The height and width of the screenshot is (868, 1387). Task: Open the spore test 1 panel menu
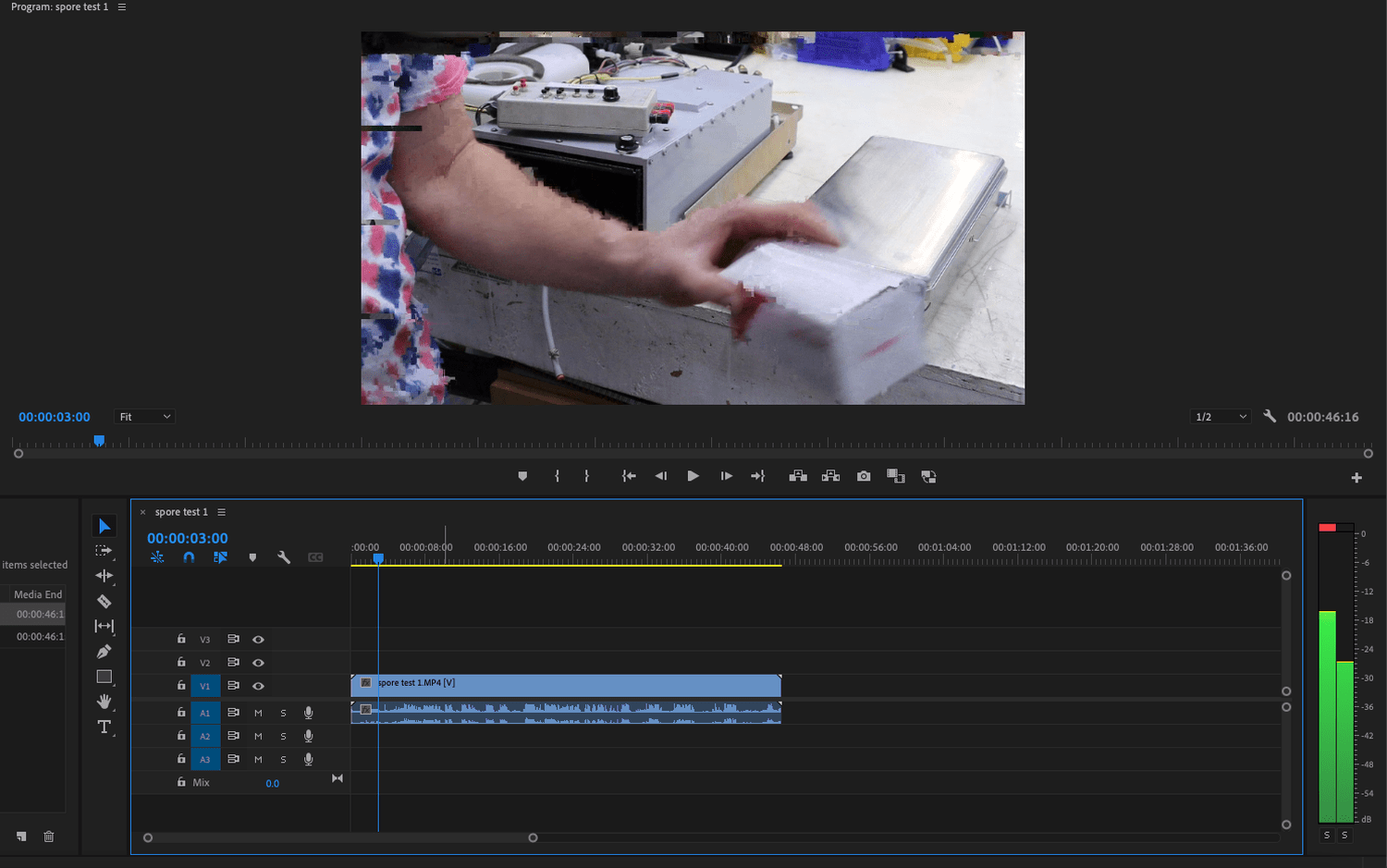(221, 511)
